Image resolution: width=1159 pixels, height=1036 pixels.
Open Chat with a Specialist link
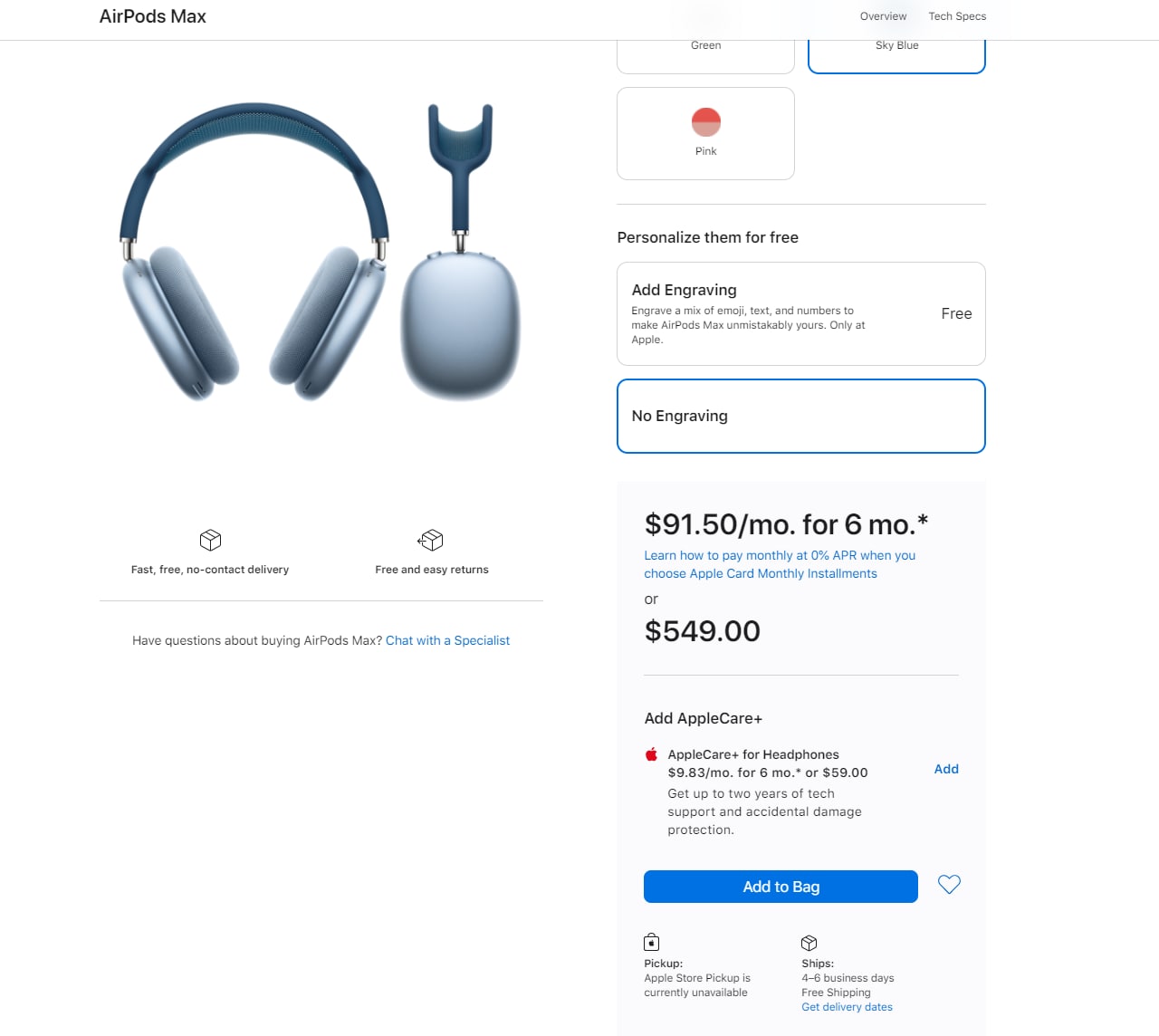pos(447,640)
